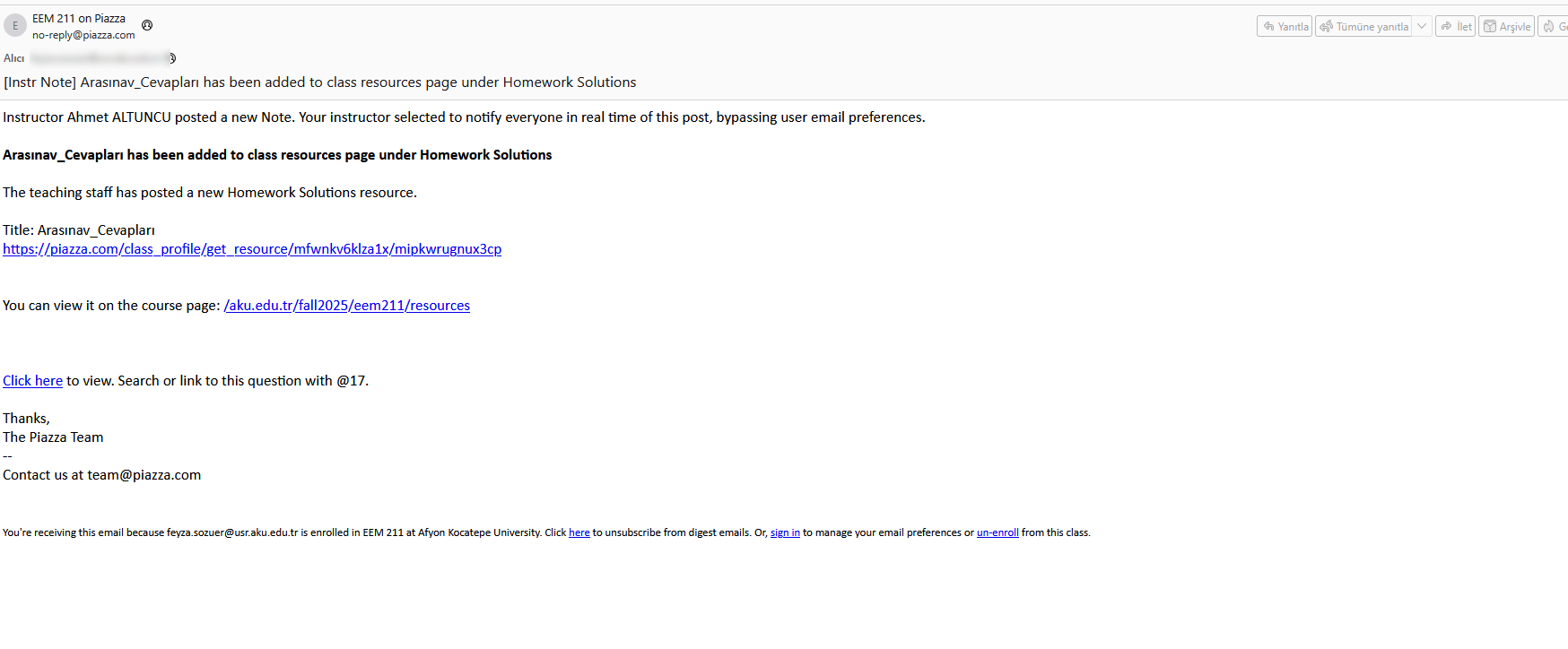Image resolution: width=1568 pixels, height=649 pixels.
Task: Click the 'sign in' link
Action: coord(785,532)
